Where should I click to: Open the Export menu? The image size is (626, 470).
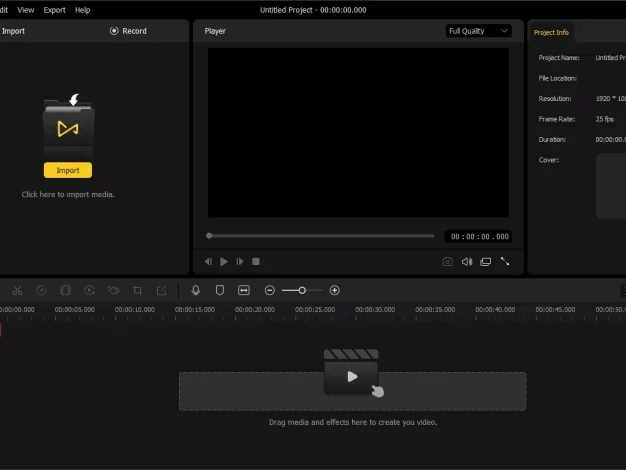pos(54,10)
